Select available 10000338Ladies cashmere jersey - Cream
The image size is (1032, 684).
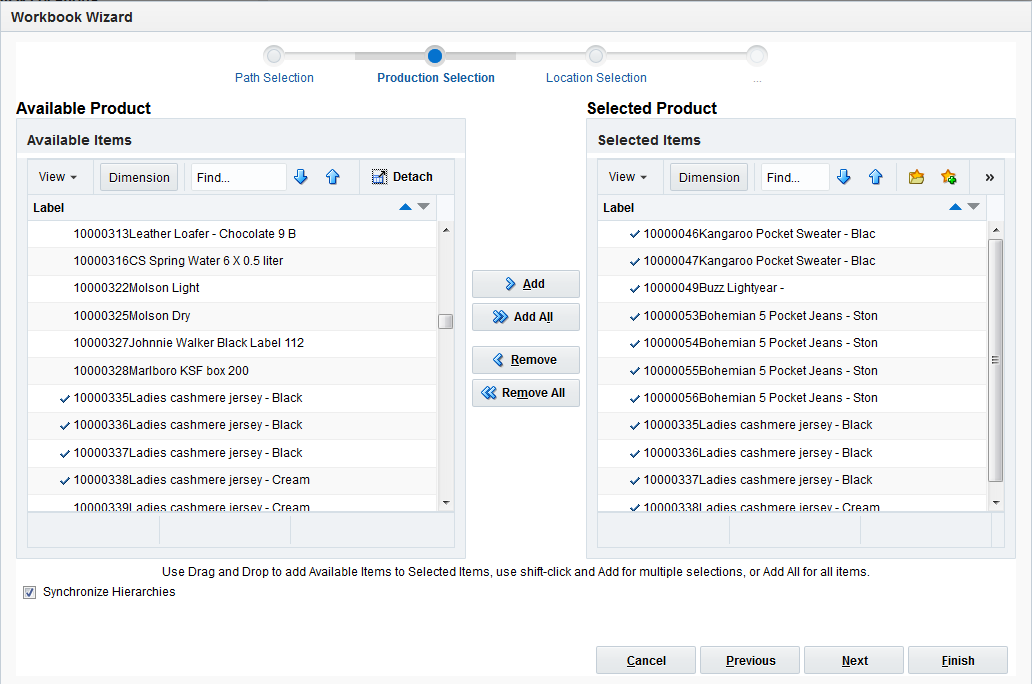(x=232, y=480)
